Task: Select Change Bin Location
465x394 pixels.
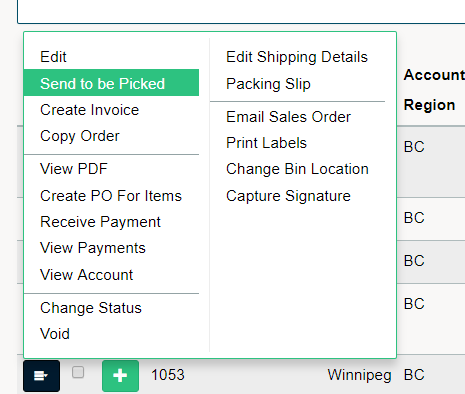Action: point(297,169)
